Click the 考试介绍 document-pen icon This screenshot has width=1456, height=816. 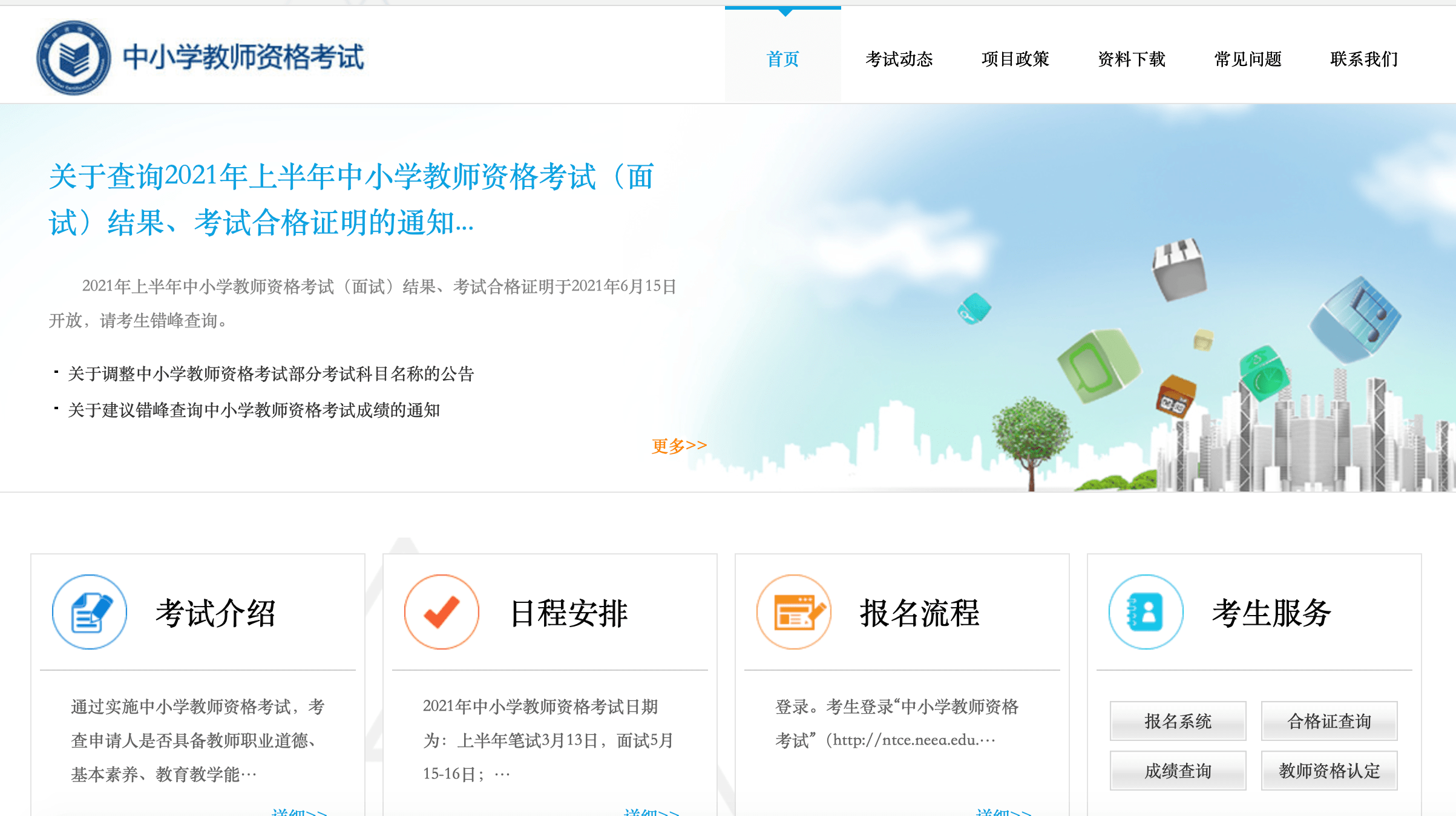pyautogui.click(x=90, y=612)
